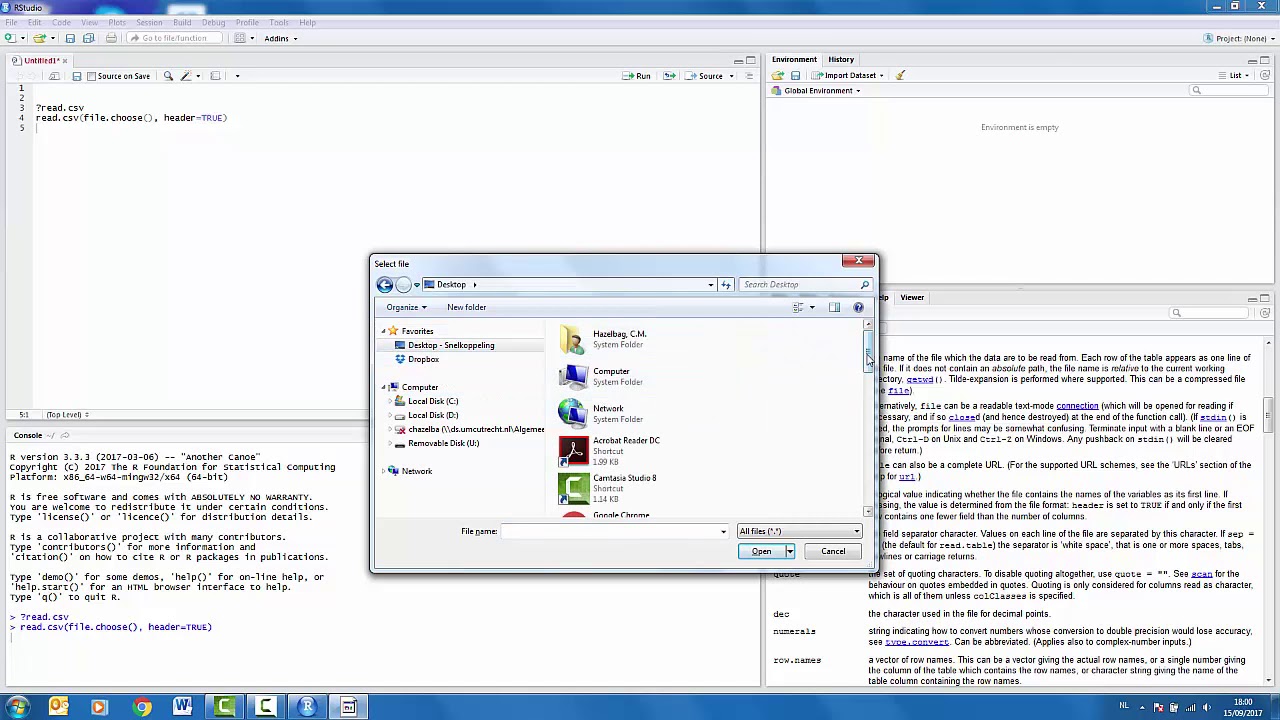Open the All files type dropdown
Viewport: 1280px width, 720px height.
click(798, 531)
